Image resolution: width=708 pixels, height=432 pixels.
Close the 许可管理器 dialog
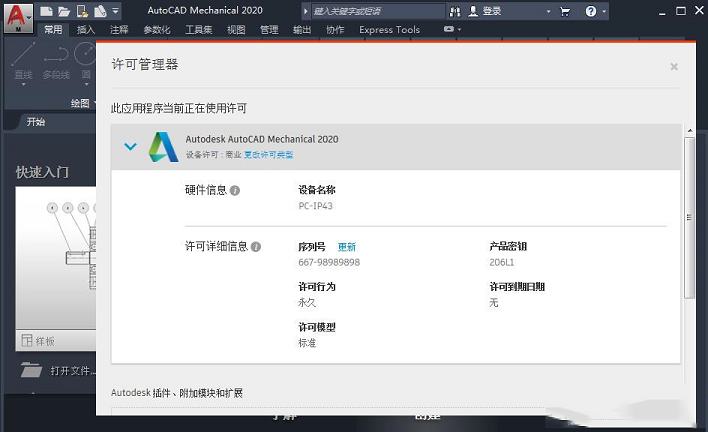[674, 67]
